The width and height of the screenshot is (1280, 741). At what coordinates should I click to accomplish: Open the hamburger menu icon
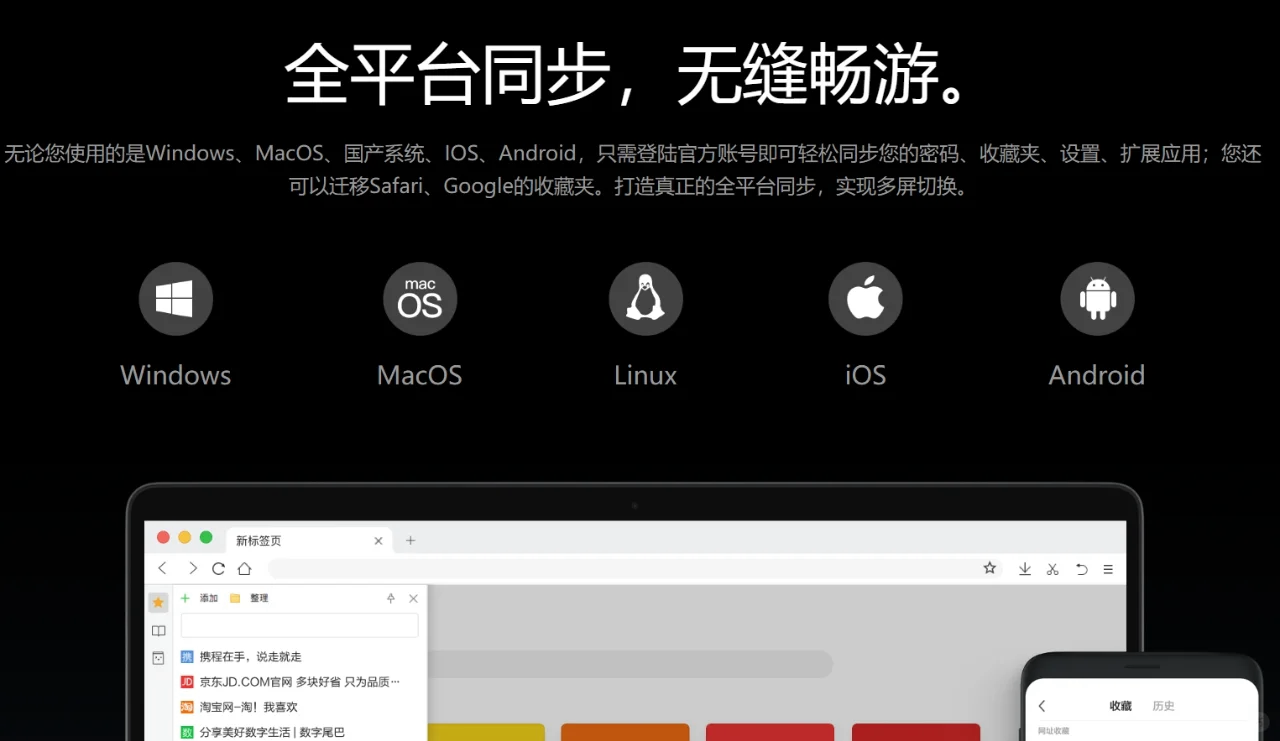(x=1108, y=569)
